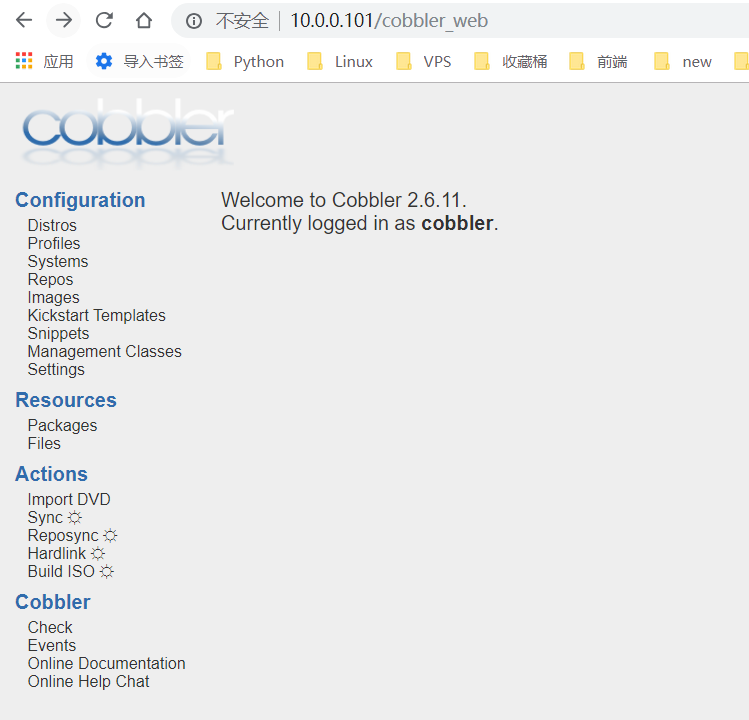Focus the address bar URL
The image size is (749, 720).
(x=389, y=21)
